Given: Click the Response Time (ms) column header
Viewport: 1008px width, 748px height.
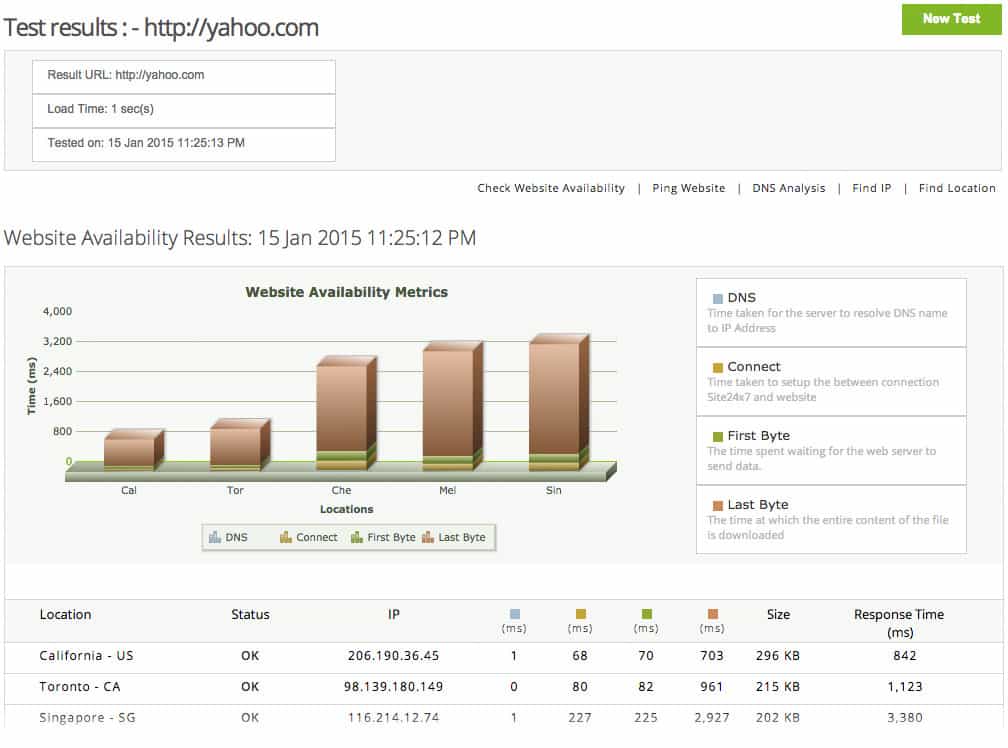Looking at the screenshot, I should tap(899, 623).
